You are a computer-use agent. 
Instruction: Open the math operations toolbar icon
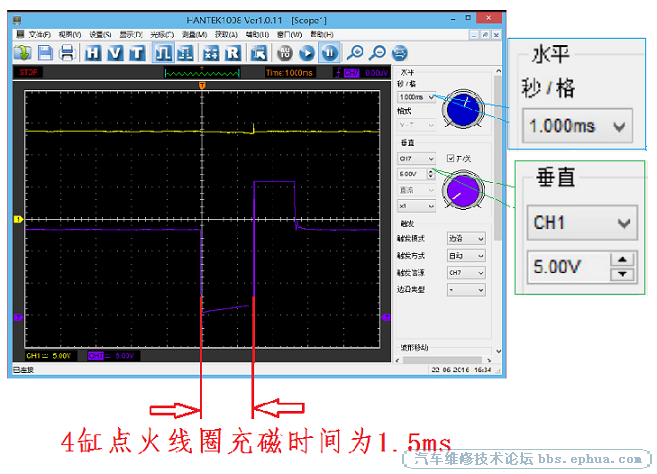click(210, 53)
